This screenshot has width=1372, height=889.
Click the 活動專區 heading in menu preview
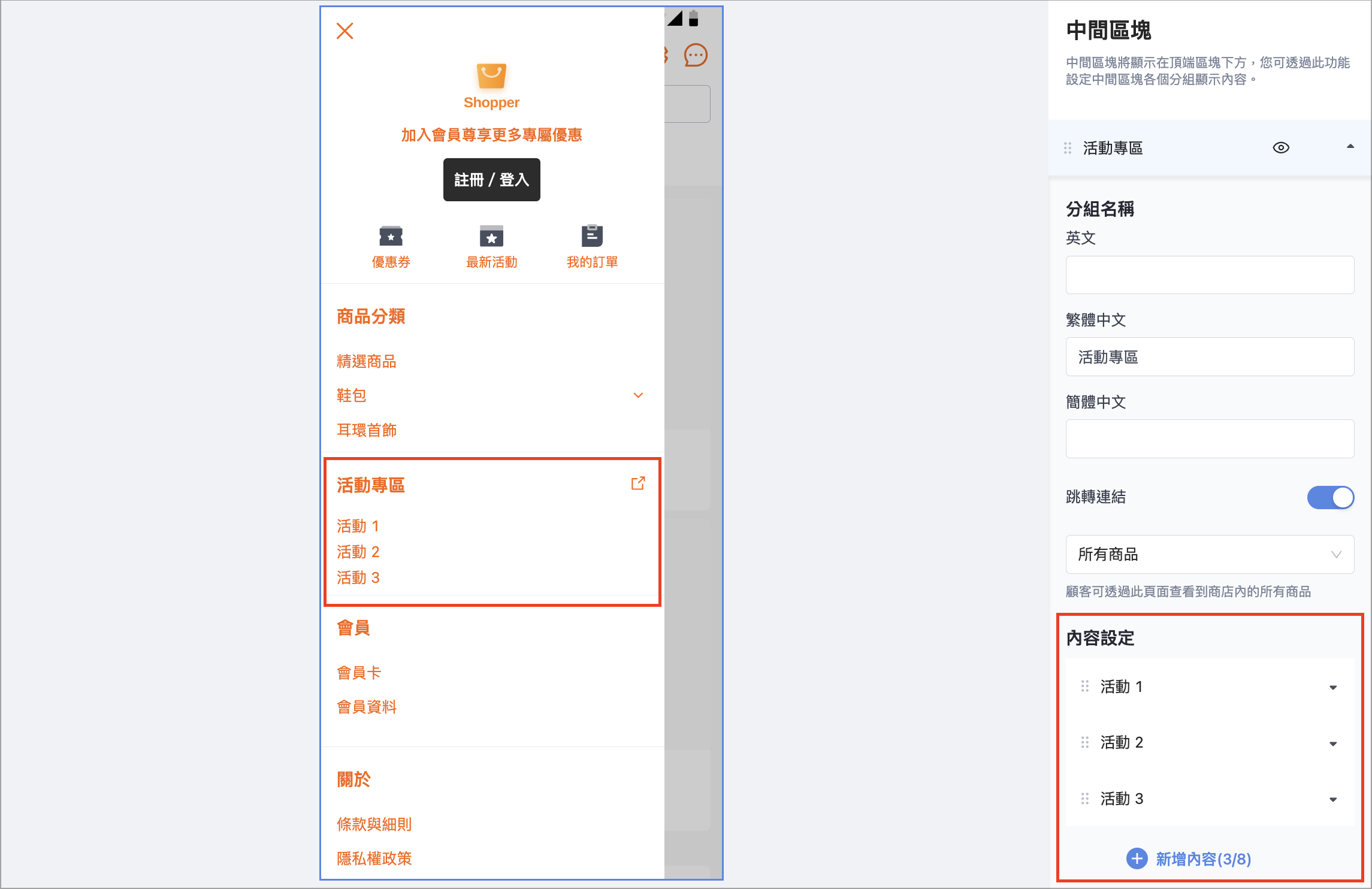[371, 485]
